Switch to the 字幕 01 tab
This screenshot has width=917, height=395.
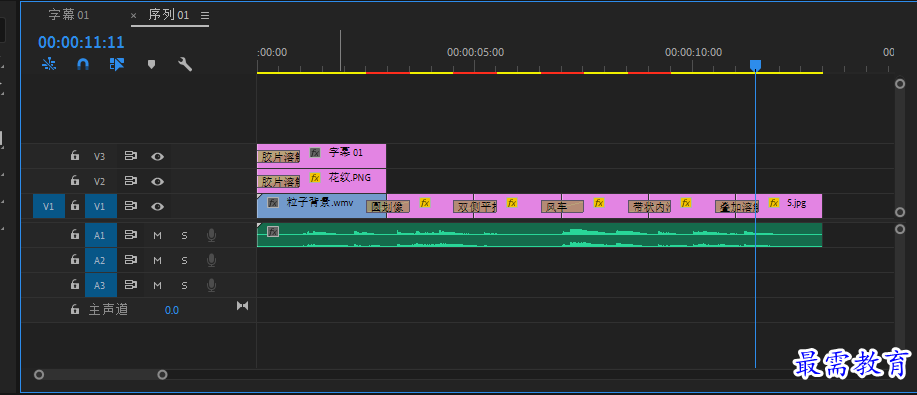pyautogui.click(x=68, y=15)
